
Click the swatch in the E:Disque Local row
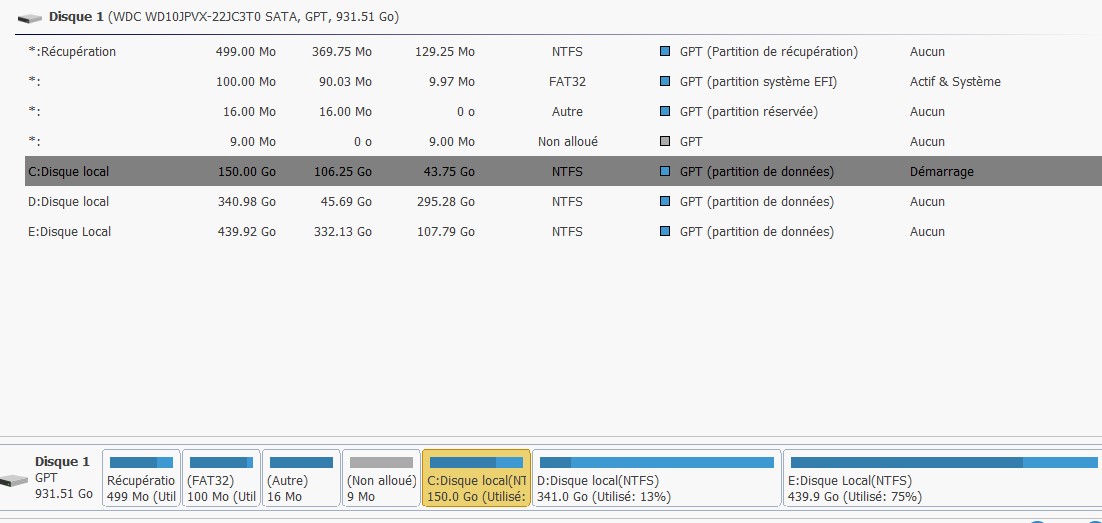pos(665,231)
